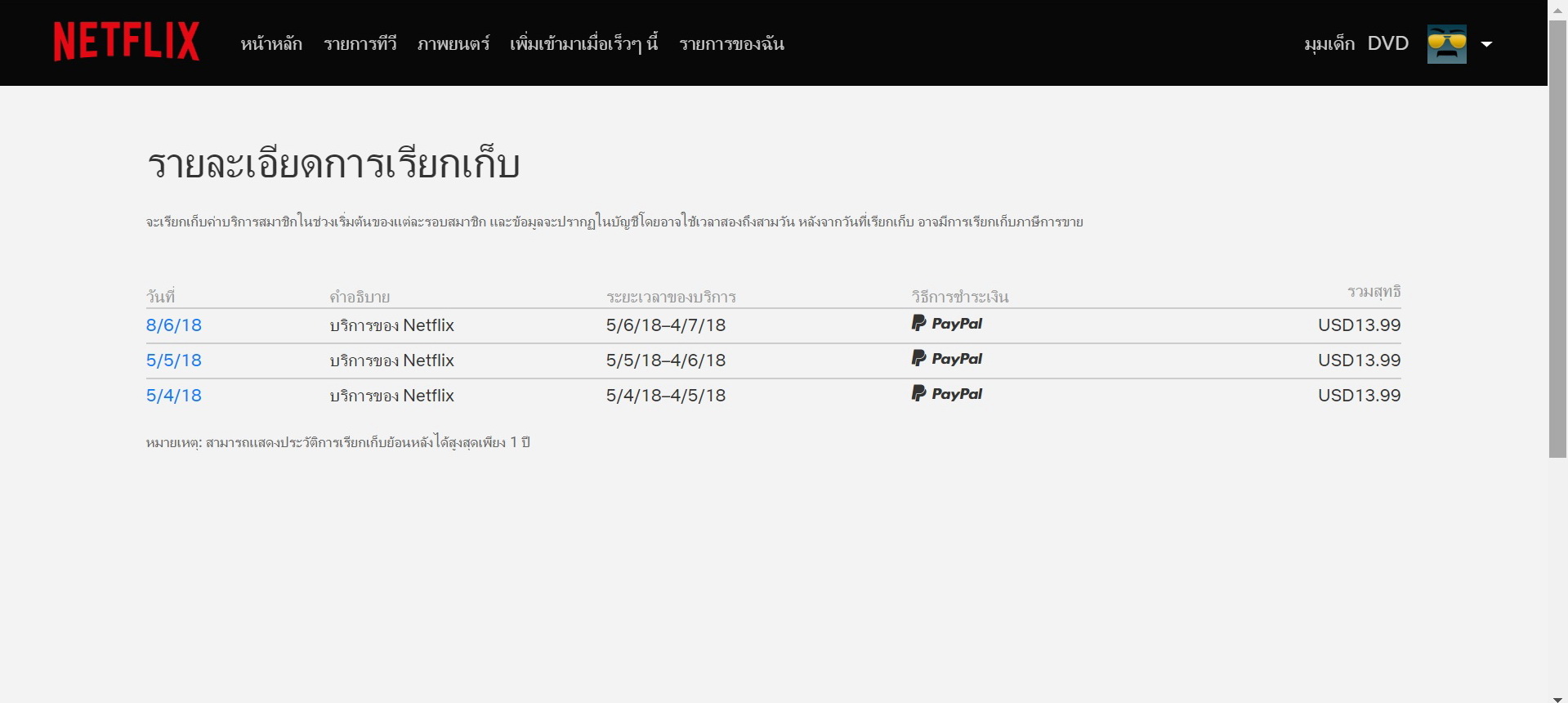The width and height of the screenshot is (1568, 703).
Task: Open รายการของฉัน (My List)
Action: [731, 44]
